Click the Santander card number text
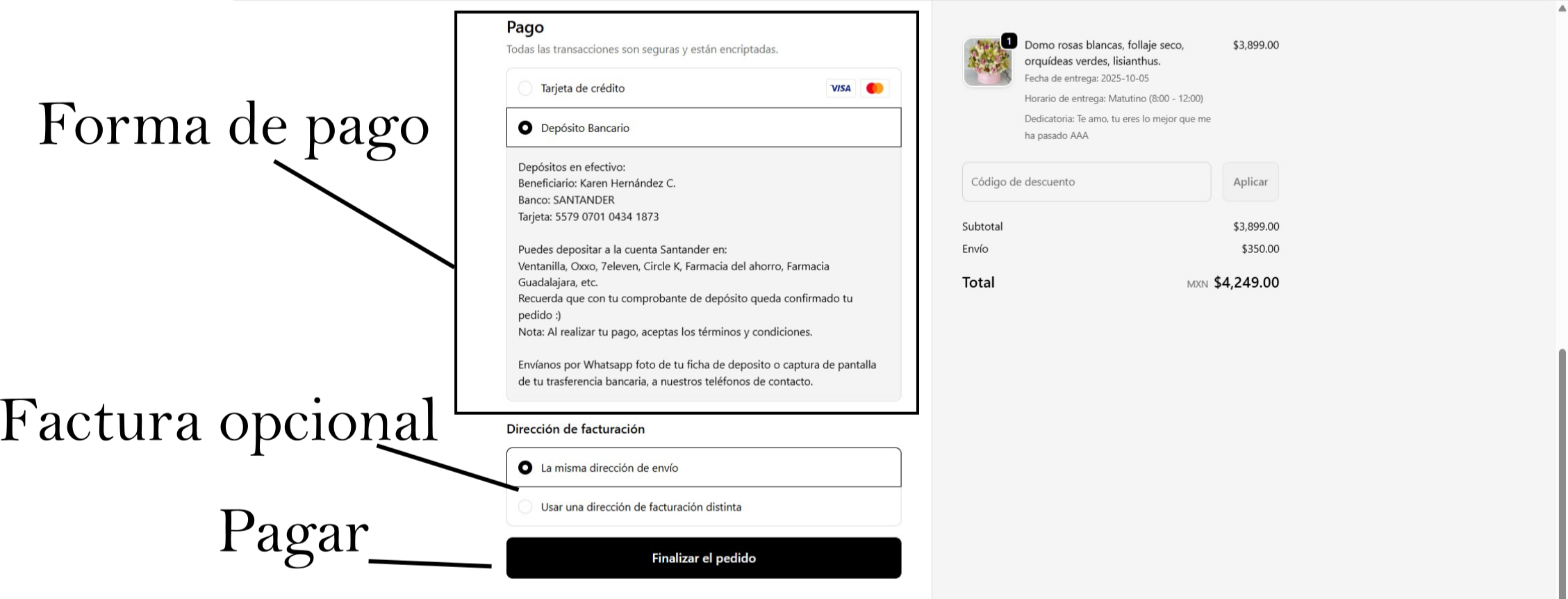Viewport: 1568px width, 599px height. pos(606,217)
